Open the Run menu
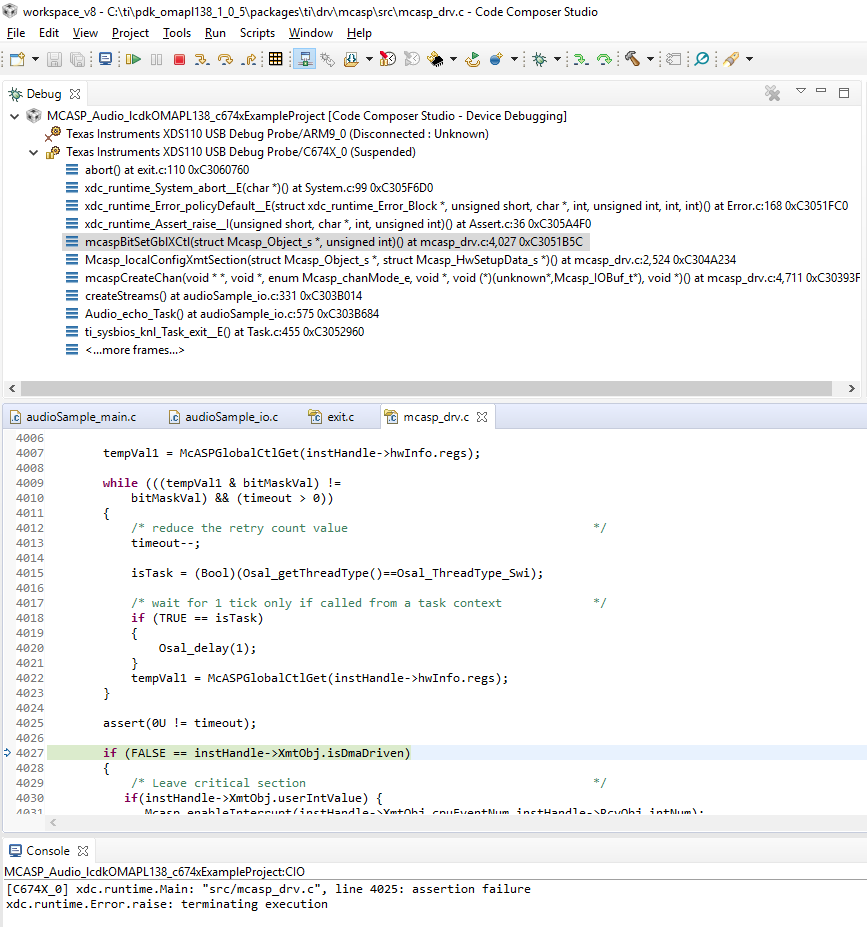 pos(215,33)
